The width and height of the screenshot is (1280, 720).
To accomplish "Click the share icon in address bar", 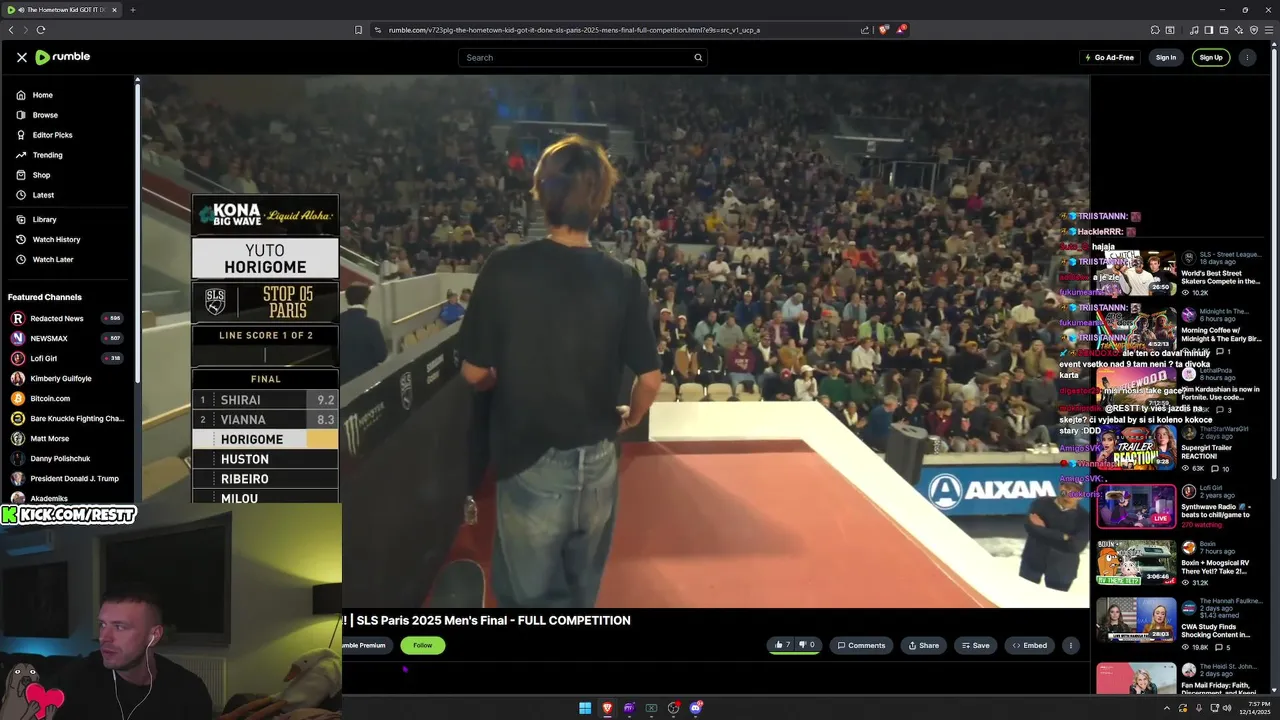I will [x=865, y=30].
